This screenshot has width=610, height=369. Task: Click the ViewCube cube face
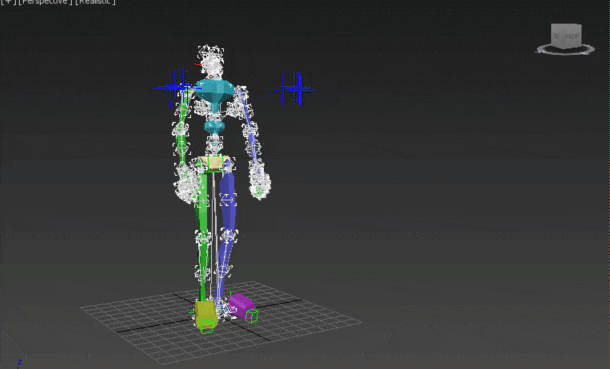[566, 36]
